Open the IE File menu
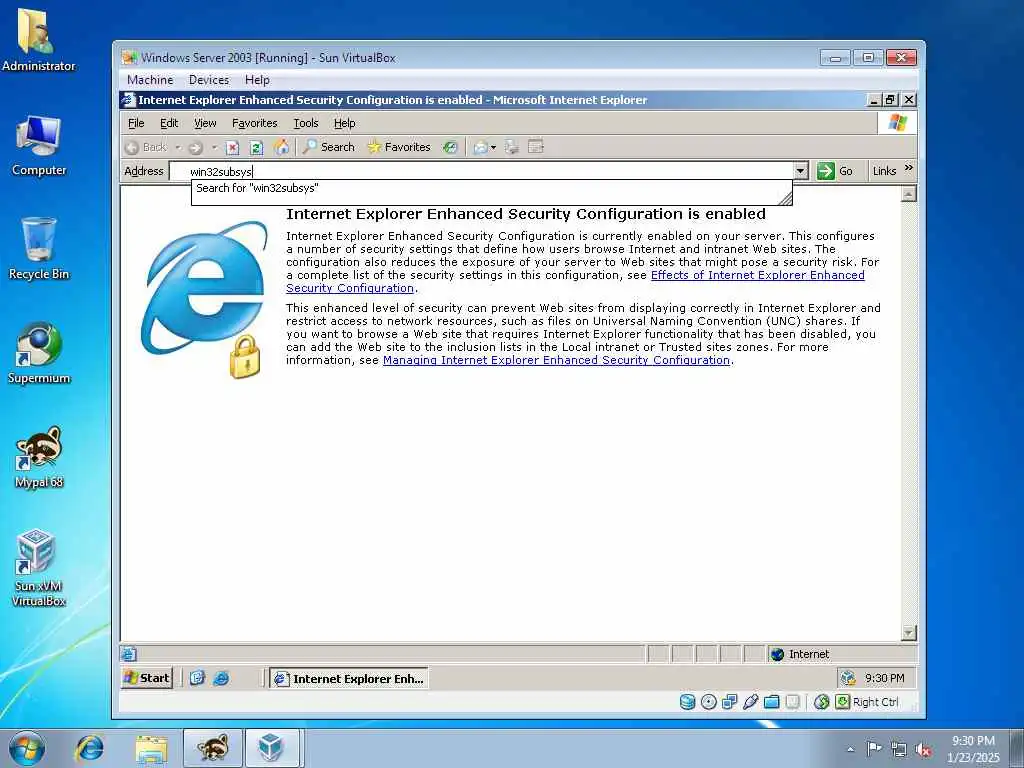This screenshot has height=768, width=1024. point(136,123)
